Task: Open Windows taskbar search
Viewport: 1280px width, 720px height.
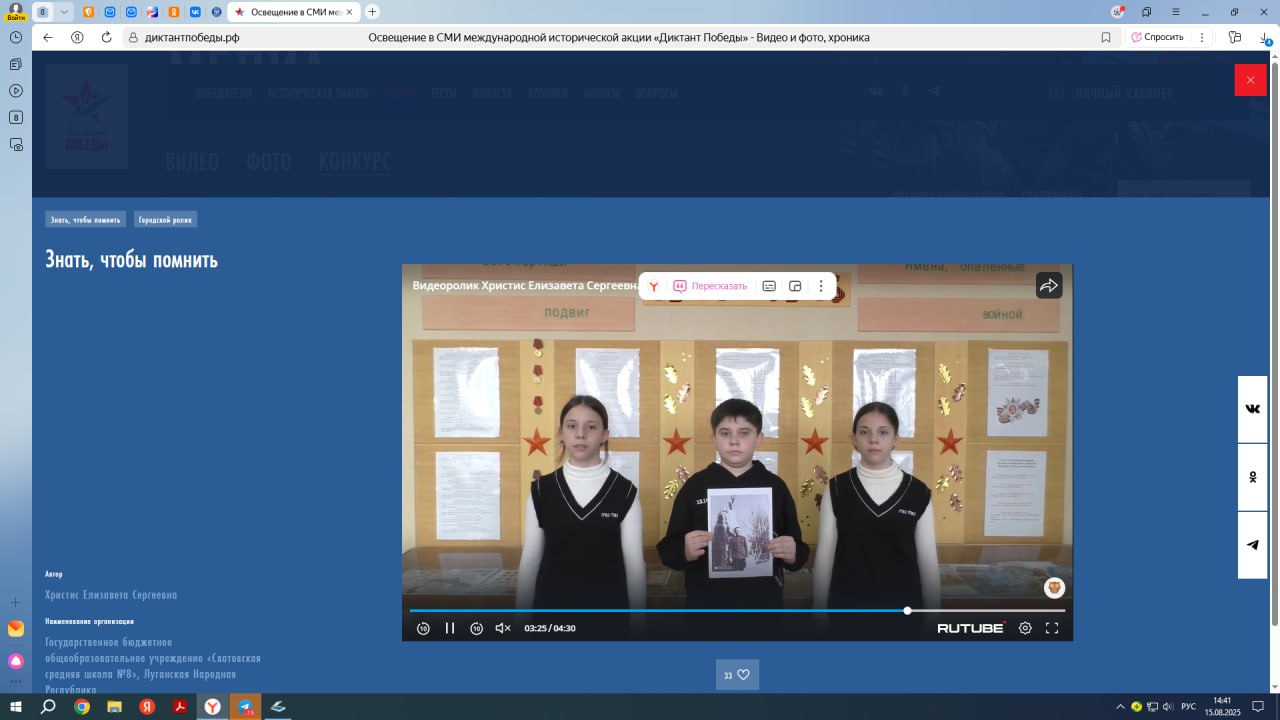Action: coord(48,707)
